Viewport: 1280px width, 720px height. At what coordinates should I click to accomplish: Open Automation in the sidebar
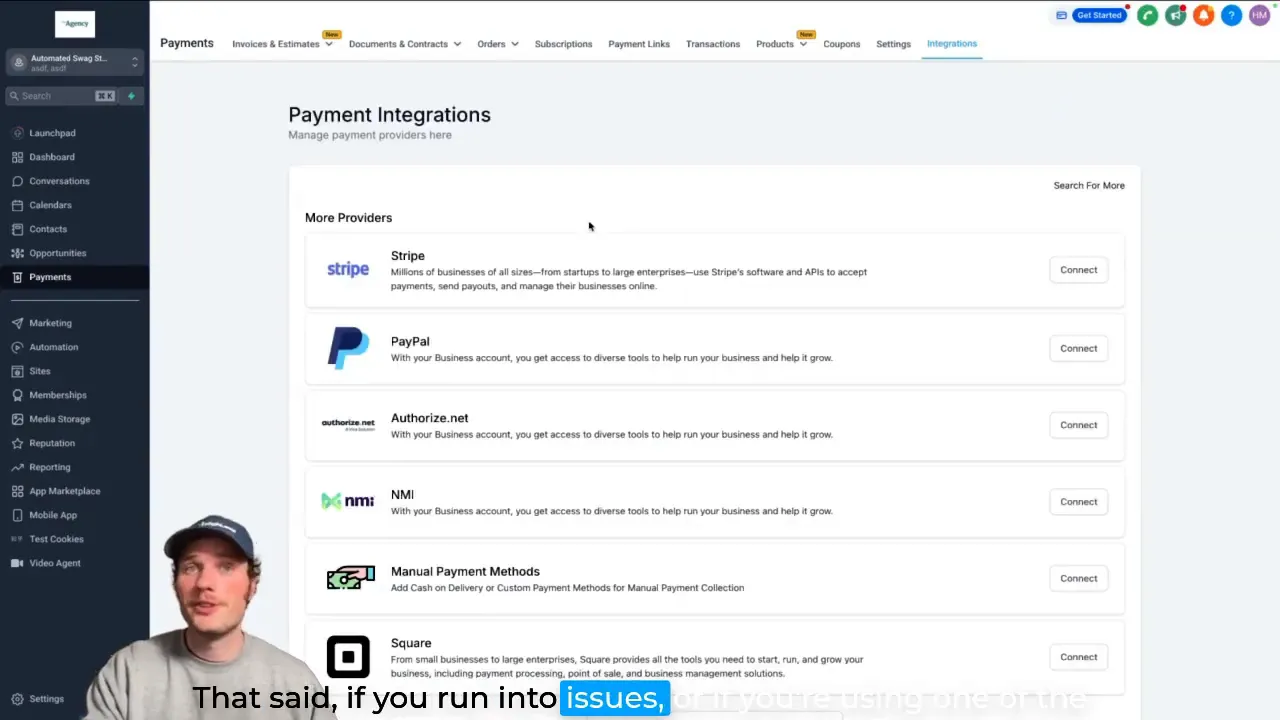[x=53, y=347]
